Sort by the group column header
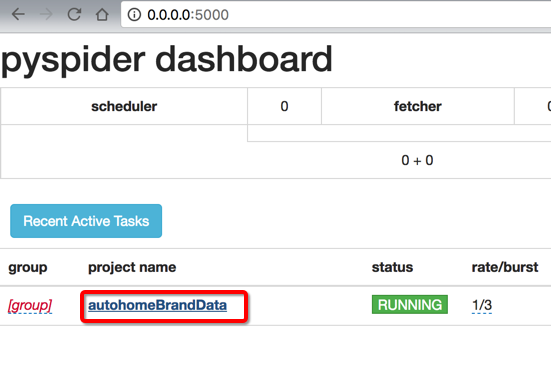The height and width of the screenshot is (377, 551). pyautogui.click(x=28, y=267)
